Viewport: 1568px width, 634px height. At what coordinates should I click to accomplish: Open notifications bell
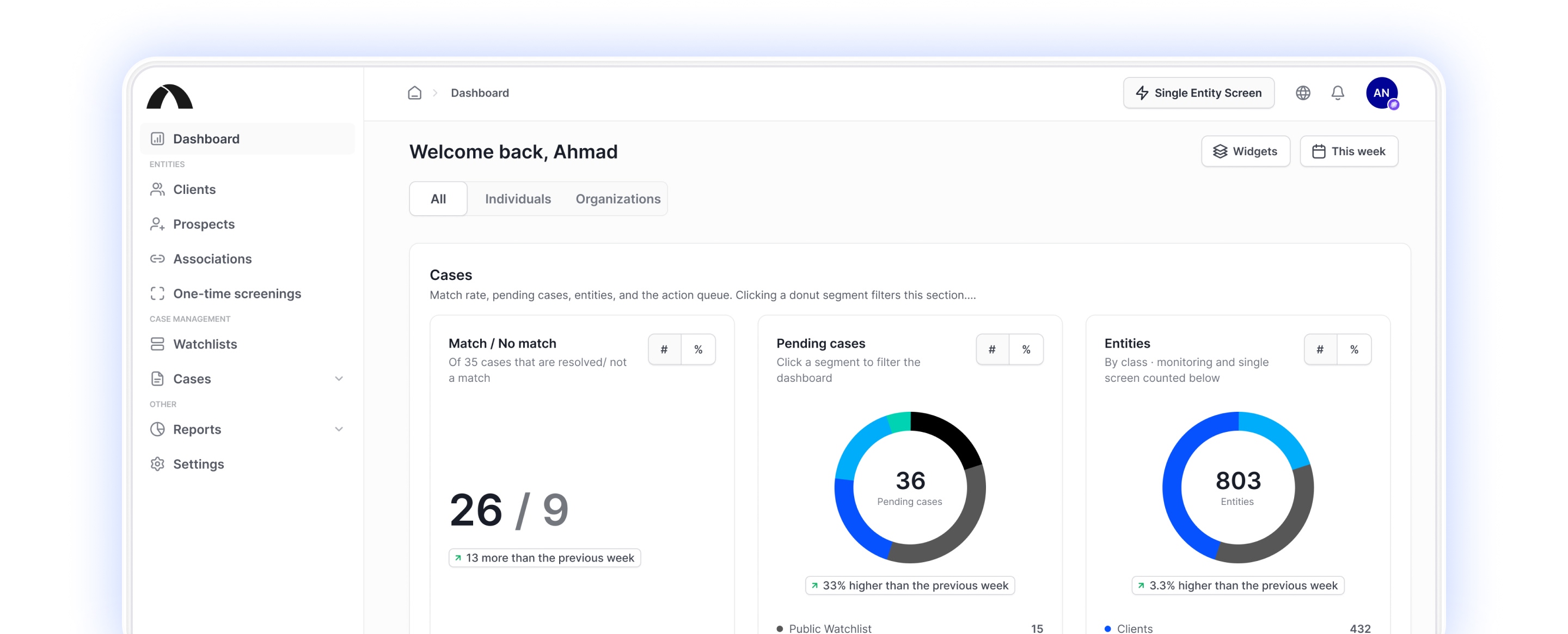[1337, 93]
